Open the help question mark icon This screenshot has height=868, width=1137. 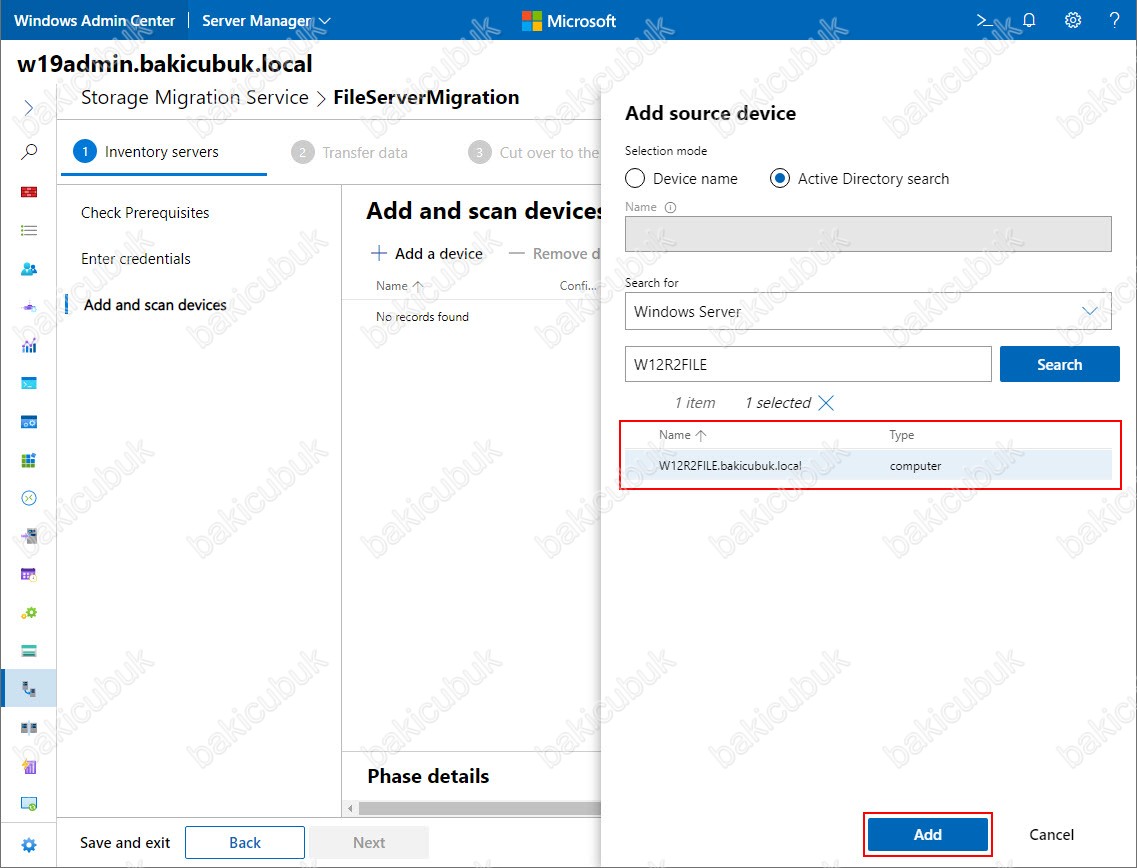(1115, 20)
